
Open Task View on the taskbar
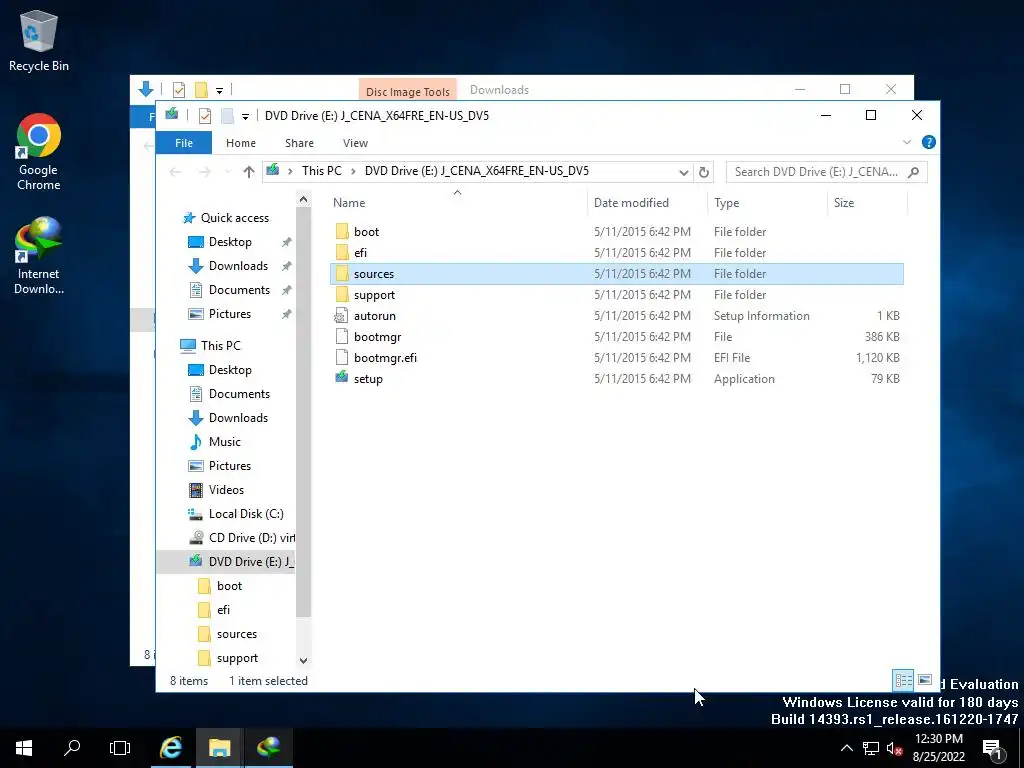click(120, 748)
